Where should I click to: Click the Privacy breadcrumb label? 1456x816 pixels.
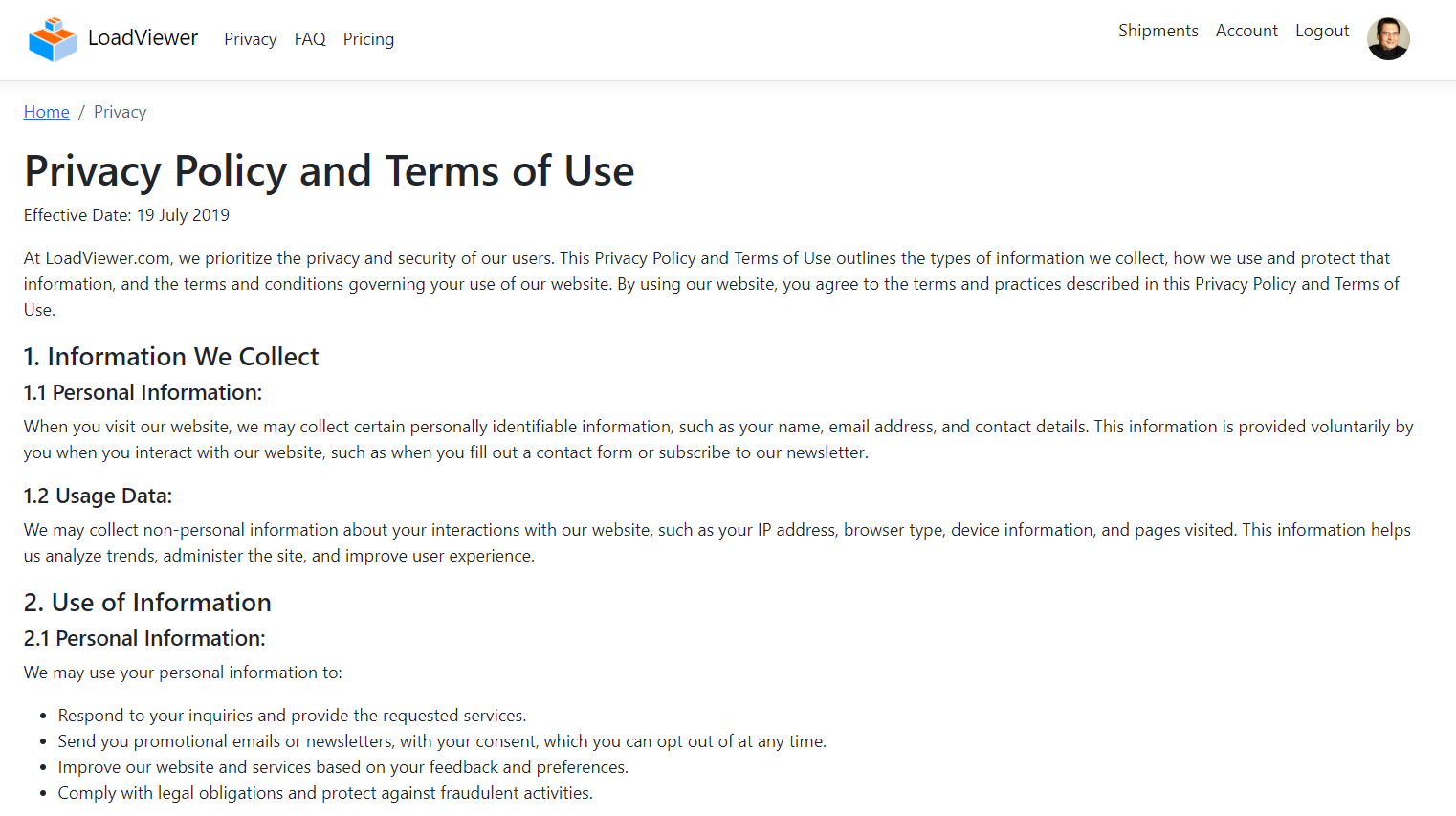point(120,112)
